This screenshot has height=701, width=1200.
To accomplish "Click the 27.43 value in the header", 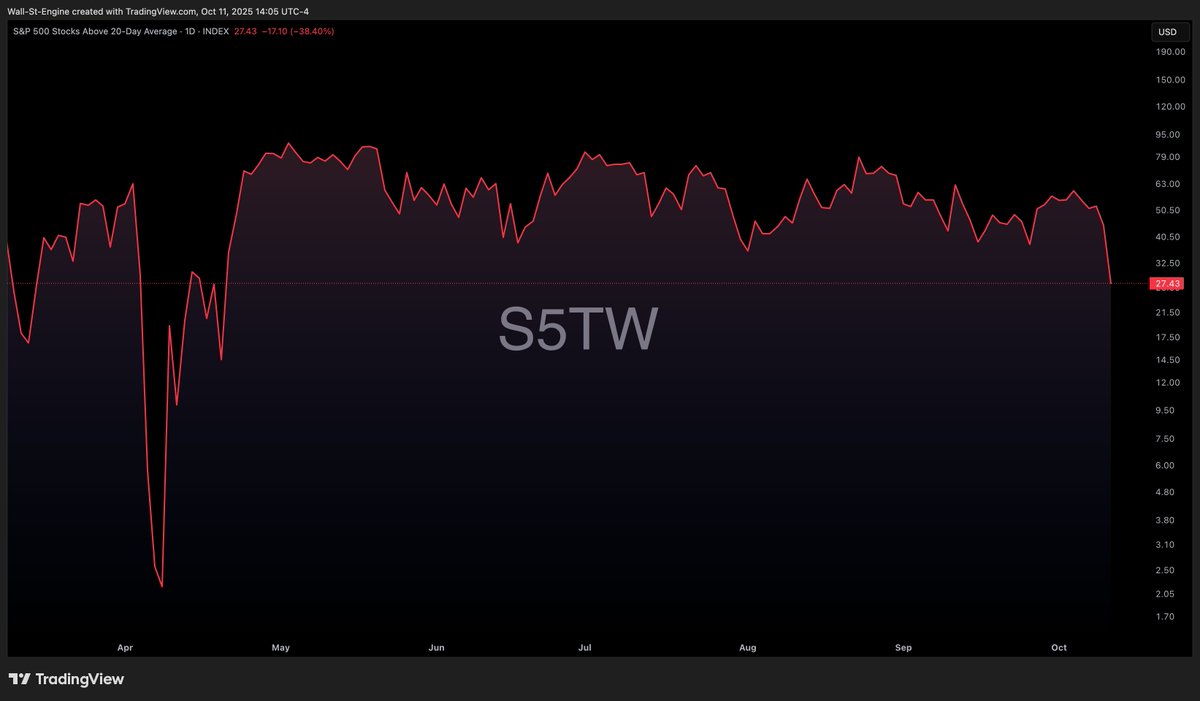I will click(245, 32).
